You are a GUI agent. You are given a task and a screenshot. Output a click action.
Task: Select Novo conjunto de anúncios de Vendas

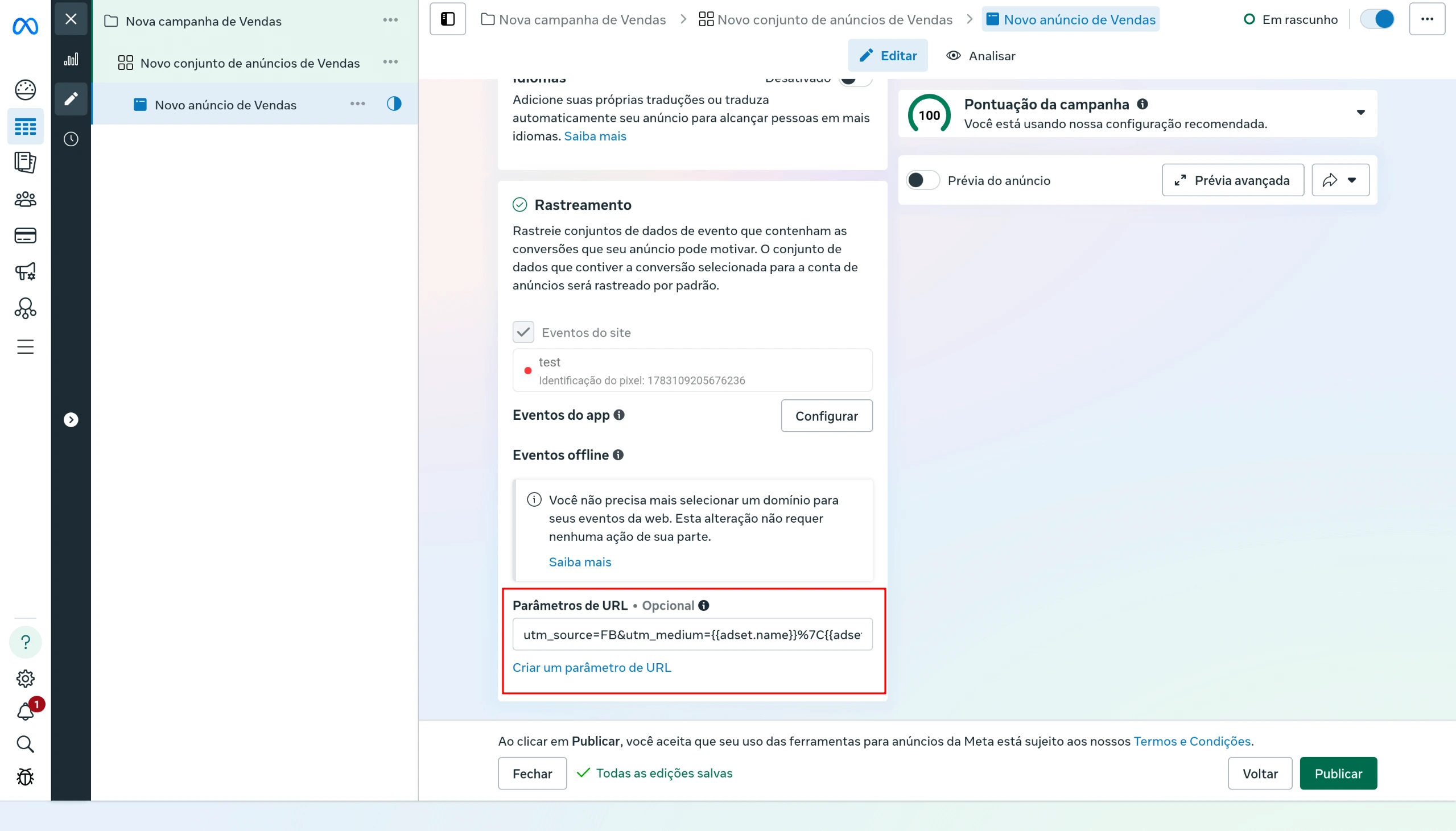pos(249,63)
